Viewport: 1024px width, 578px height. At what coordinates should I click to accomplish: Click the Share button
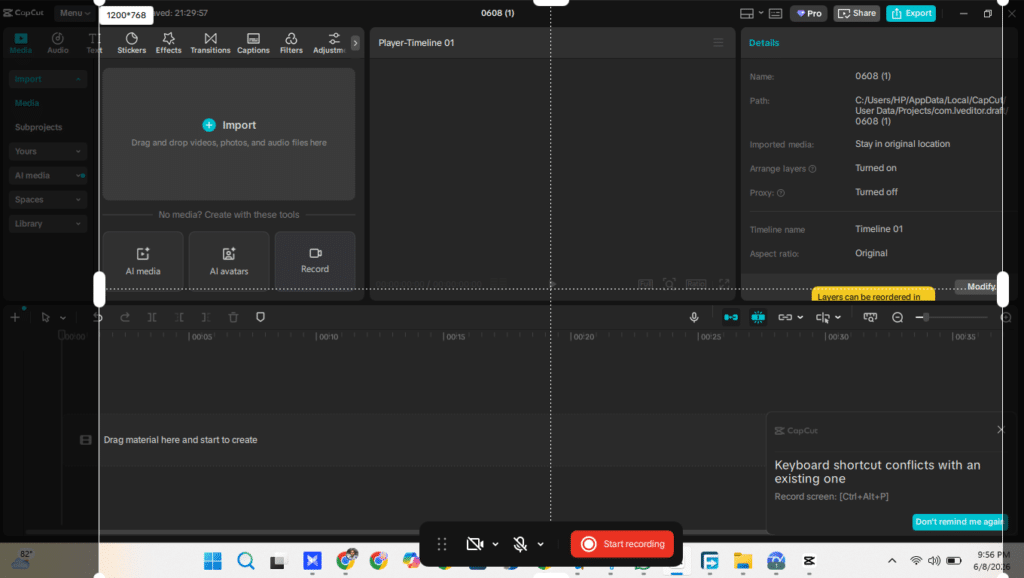pyautogui.click(x=856, y=13)
